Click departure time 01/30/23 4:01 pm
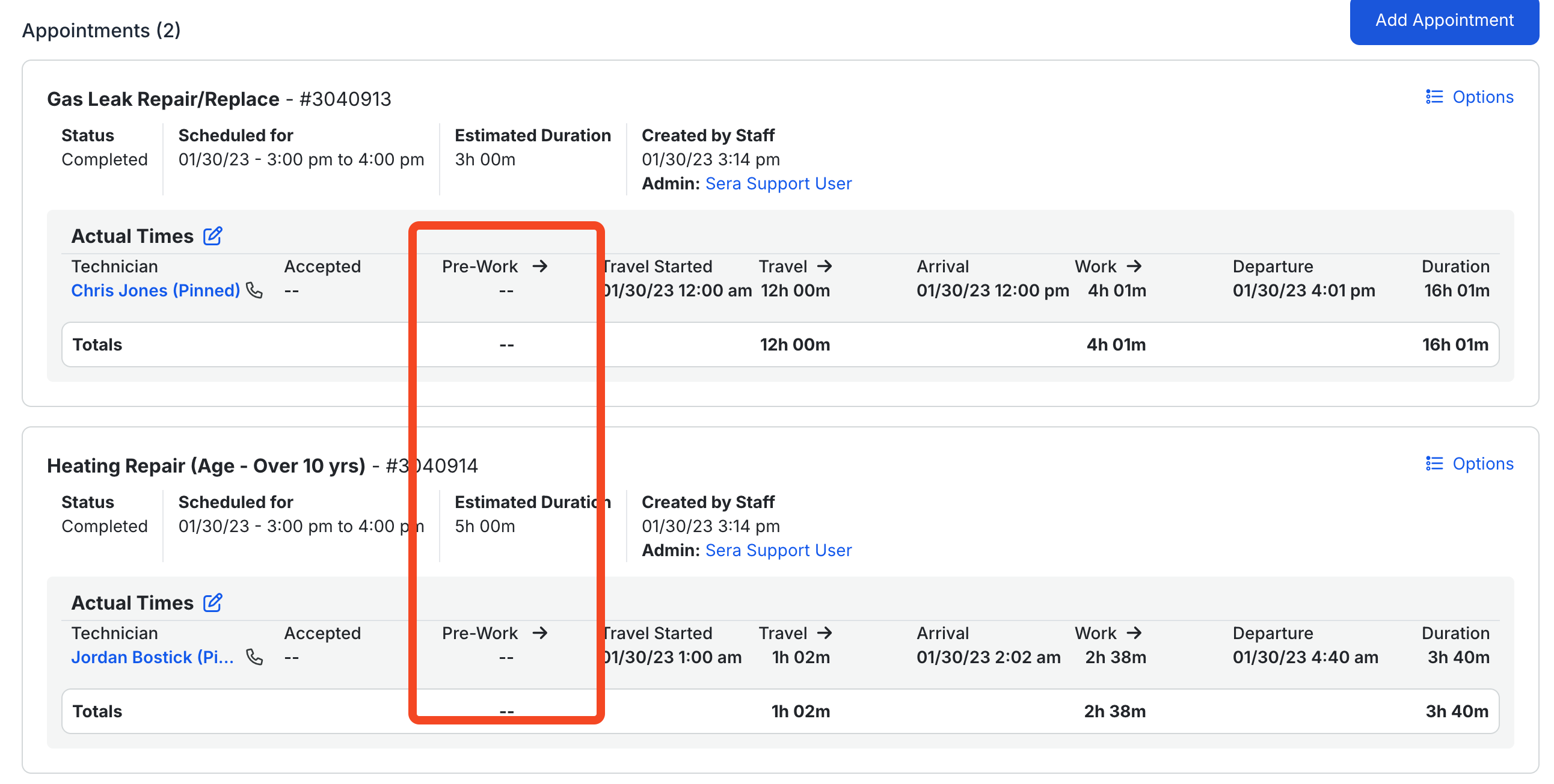Image resolution: width=1554 pixels, height=784 pixels. [1304, 290]
